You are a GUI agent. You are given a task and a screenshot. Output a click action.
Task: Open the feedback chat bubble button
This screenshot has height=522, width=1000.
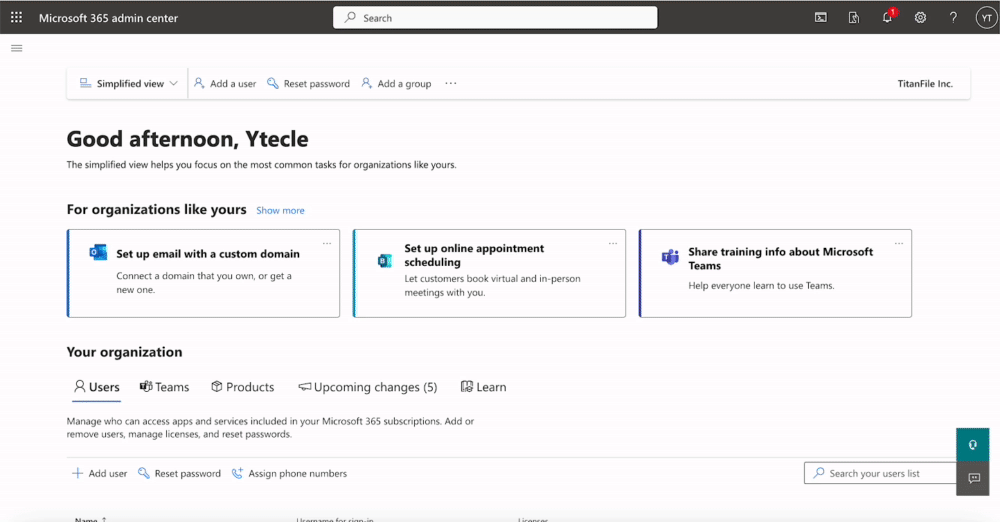point(973,479)
